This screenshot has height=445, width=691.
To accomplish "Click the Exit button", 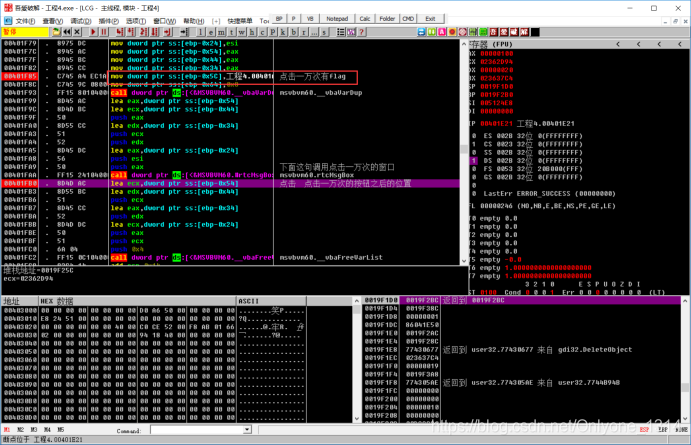I will [430, 19].
